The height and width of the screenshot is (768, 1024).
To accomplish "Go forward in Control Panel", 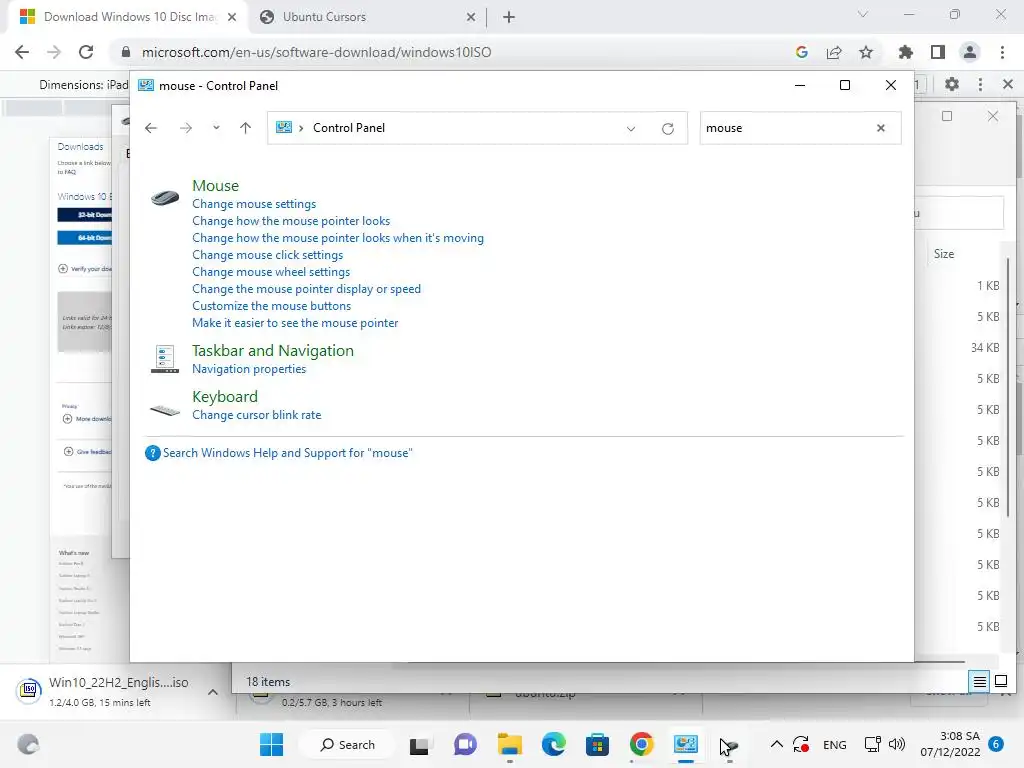I will tap(186, 128).
